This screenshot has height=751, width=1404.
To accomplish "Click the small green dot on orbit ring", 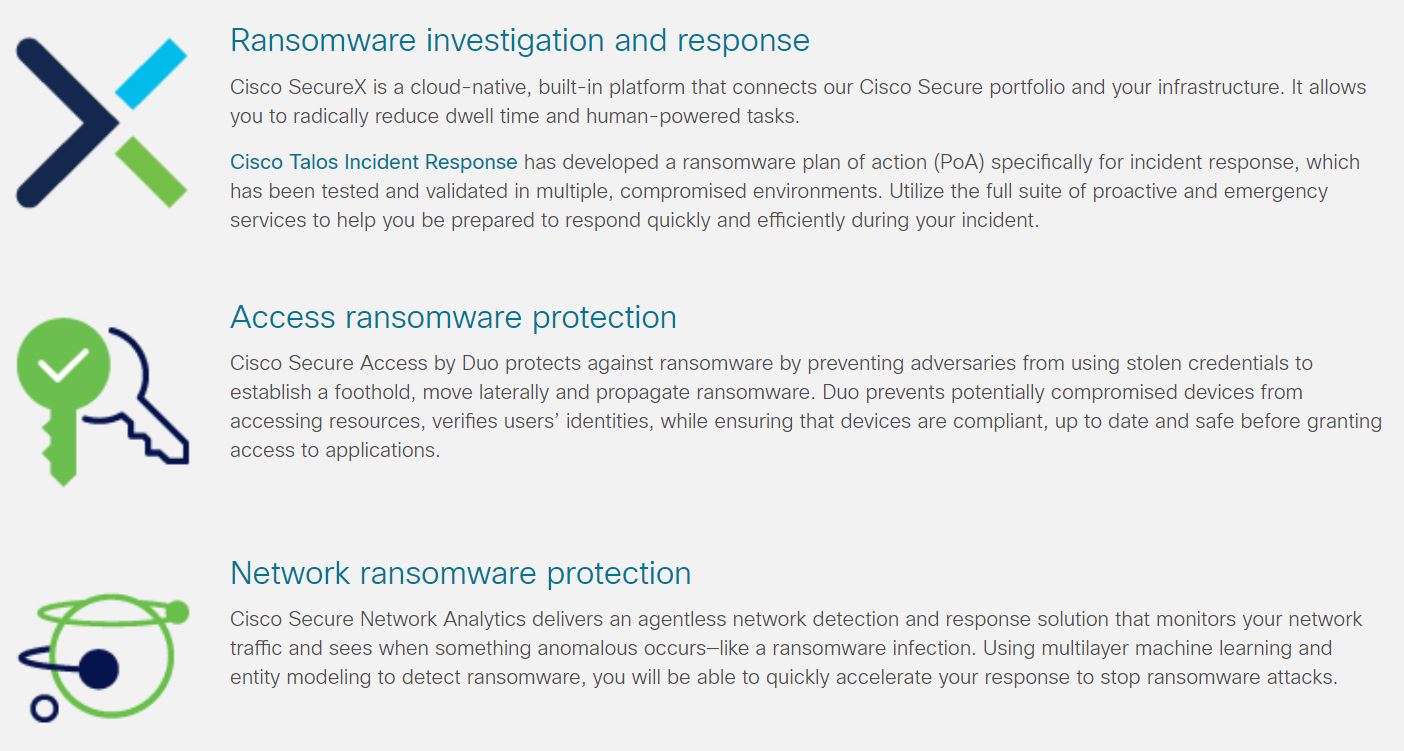I will pos(177,610).
